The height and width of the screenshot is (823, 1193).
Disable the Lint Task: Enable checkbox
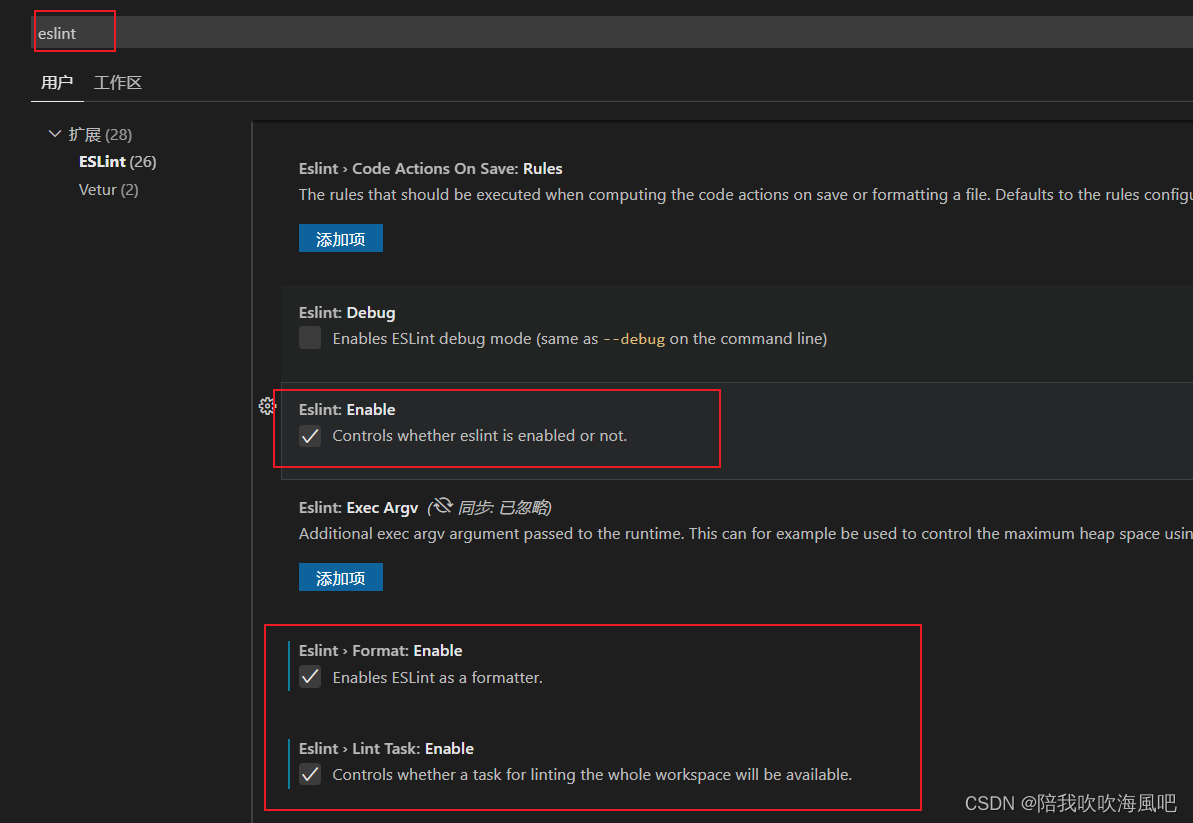click(310, 775)
